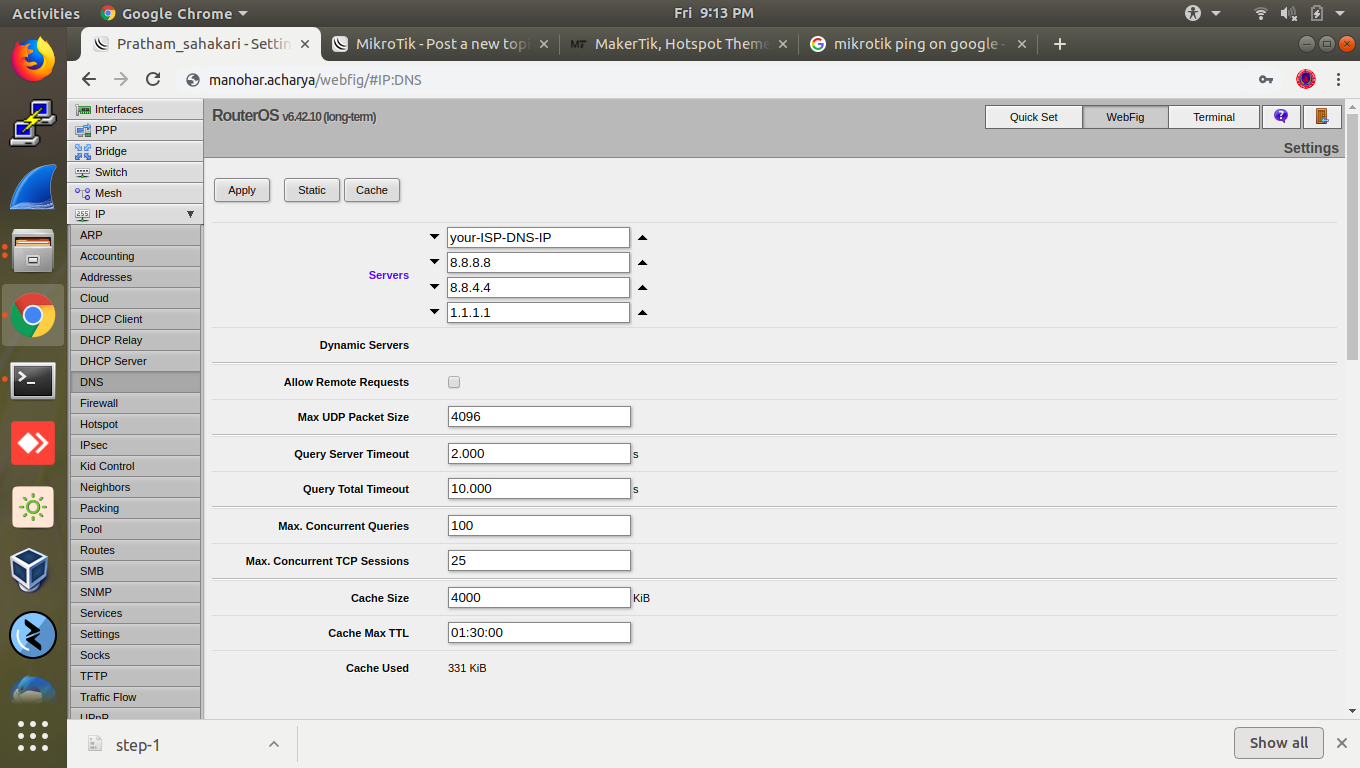Switch to the MikroTik Post a new topic tab
The image size is (1360, 768).
click(439, 44)
